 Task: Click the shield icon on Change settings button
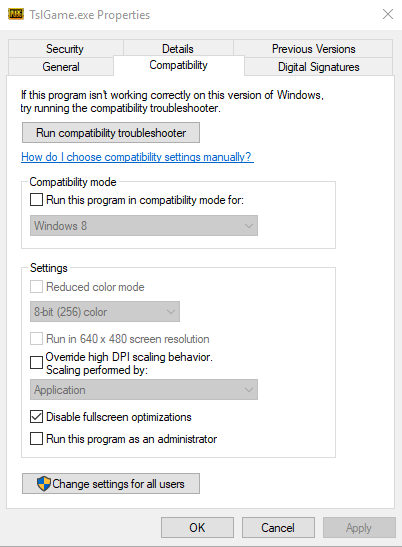click(44, 484)
